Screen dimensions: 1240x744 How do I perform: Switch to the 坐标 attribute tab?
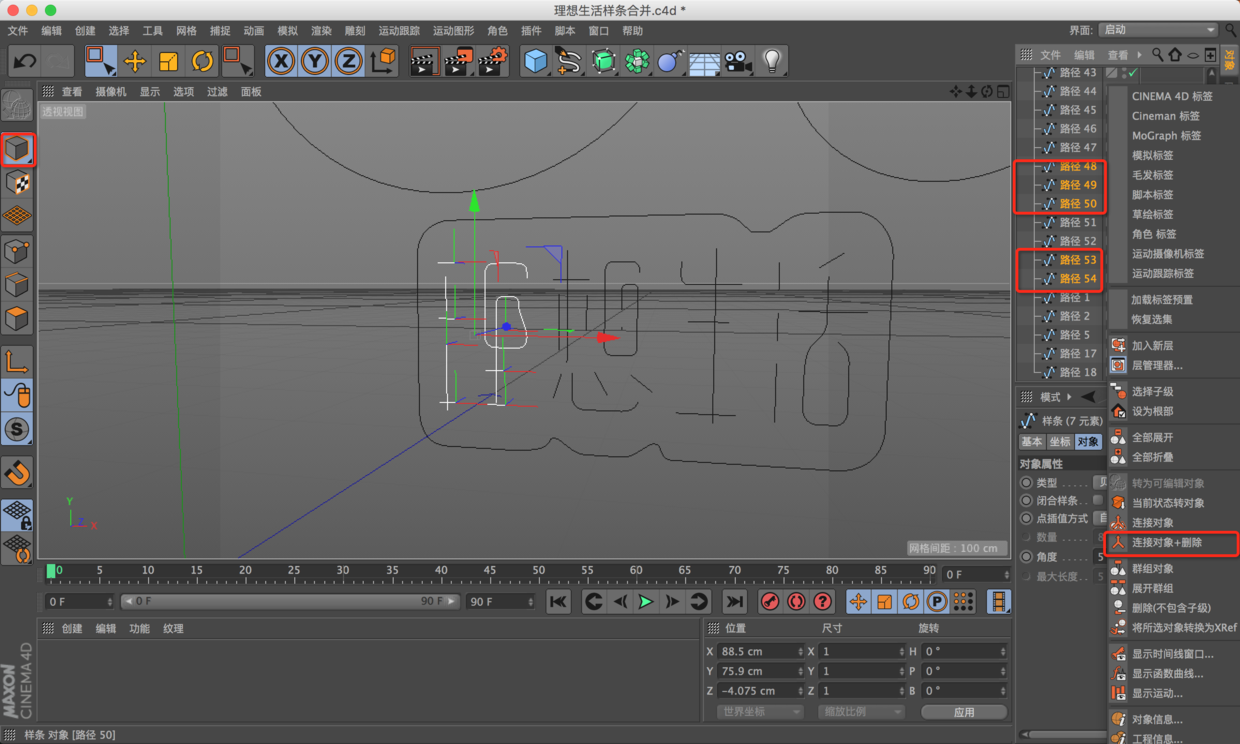coord(1059,442)
